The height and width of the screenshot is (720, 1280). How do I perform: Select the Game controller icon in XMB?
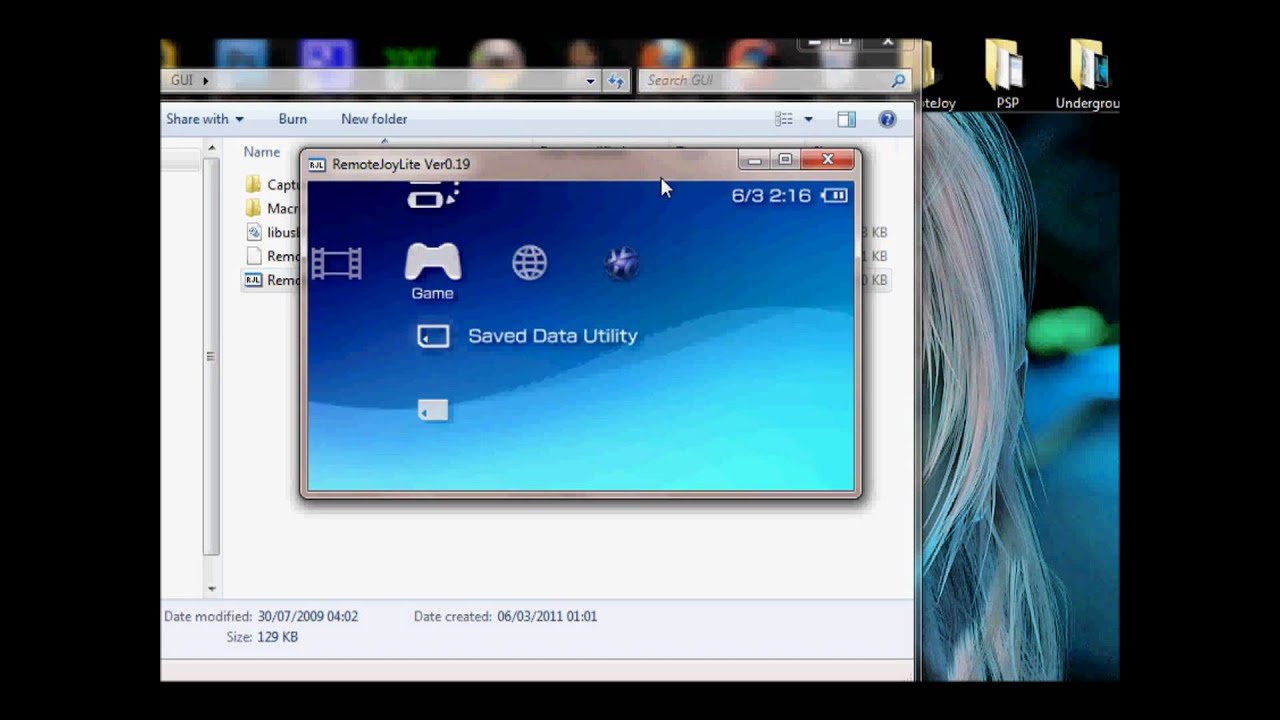[x=432, y=262]
